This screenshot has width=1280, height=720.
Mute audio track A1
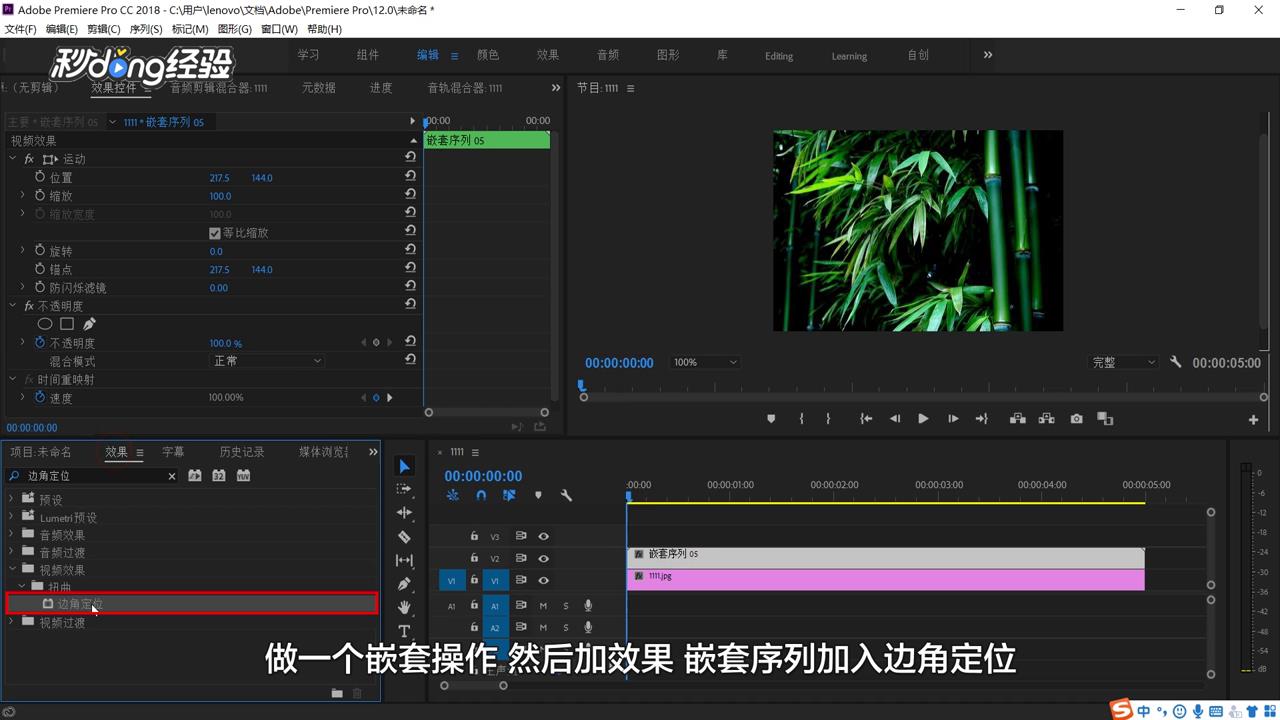pyautogui.click(x=543, y=605)
